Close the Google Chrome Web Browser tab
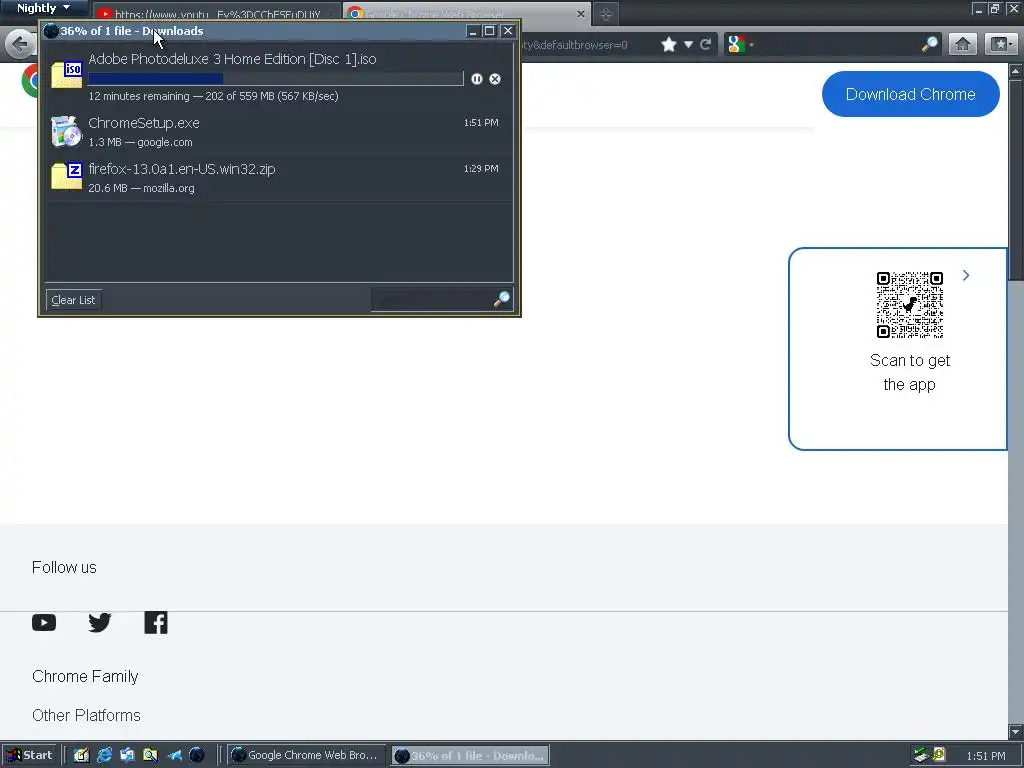1024x768 pixels. [x=581, y=13]
